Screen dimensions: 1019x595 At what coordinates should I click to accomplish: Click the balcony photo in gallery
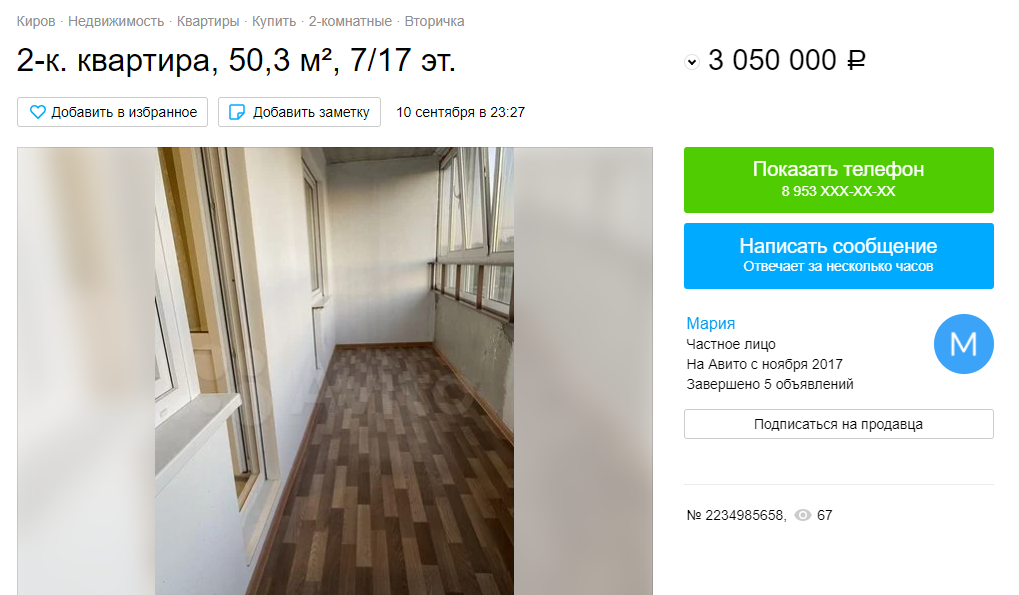click(x=335, y=371)
